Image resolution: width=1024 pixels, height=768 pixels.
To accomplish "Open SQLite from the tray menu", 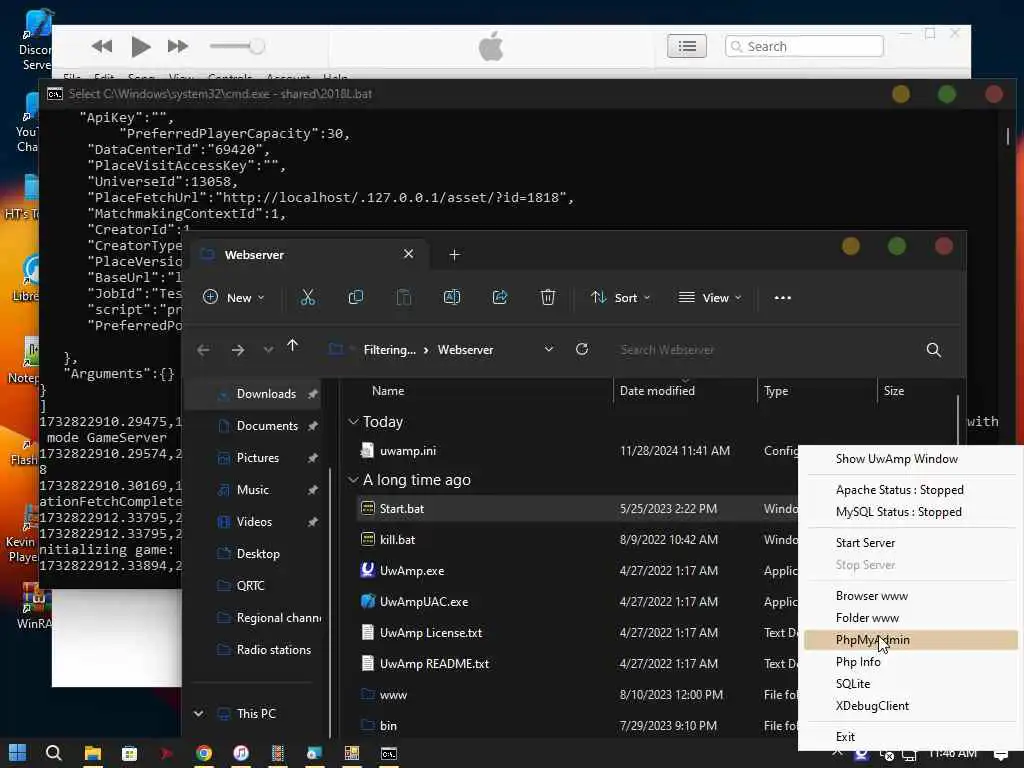I will (852, 684).
